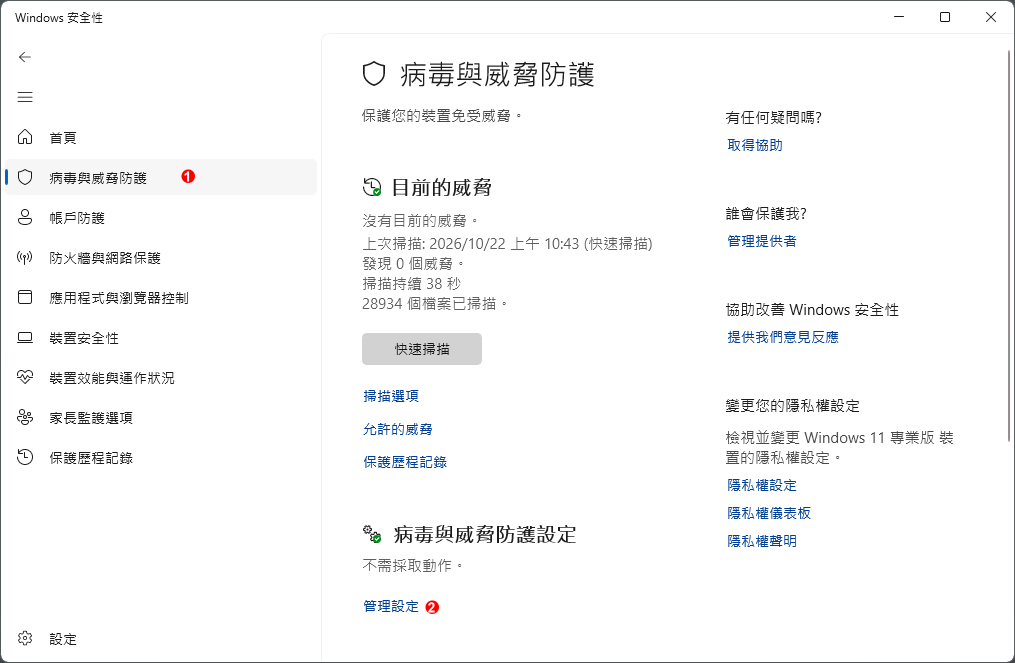Select 家長監護選項 in the sidebar

click(x=161, y=418)
